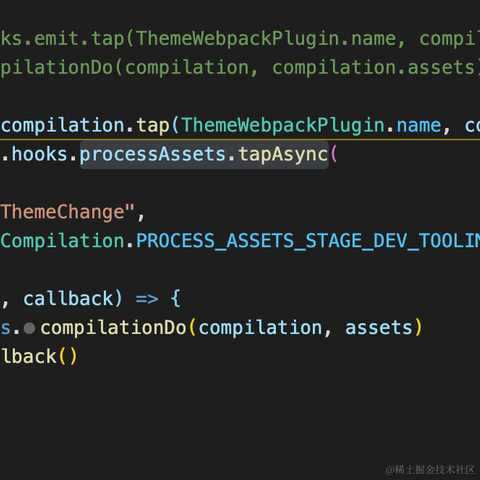Click commented compilation.assets text in green
This screenshot has width=480, height=480.
[x=373, y=68]
